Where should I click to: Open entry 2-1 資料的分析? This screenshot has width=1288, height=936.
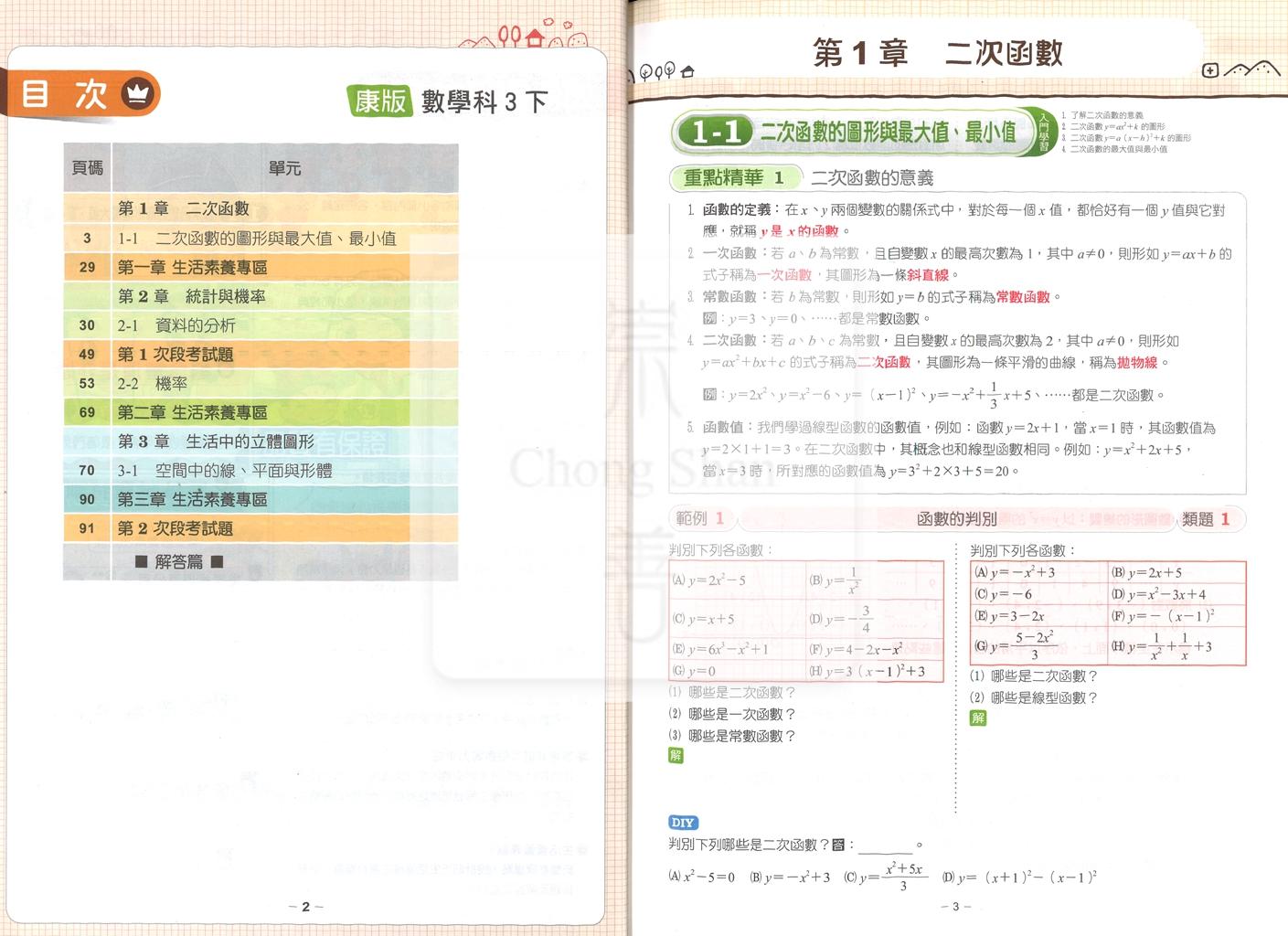click(261, 325)
